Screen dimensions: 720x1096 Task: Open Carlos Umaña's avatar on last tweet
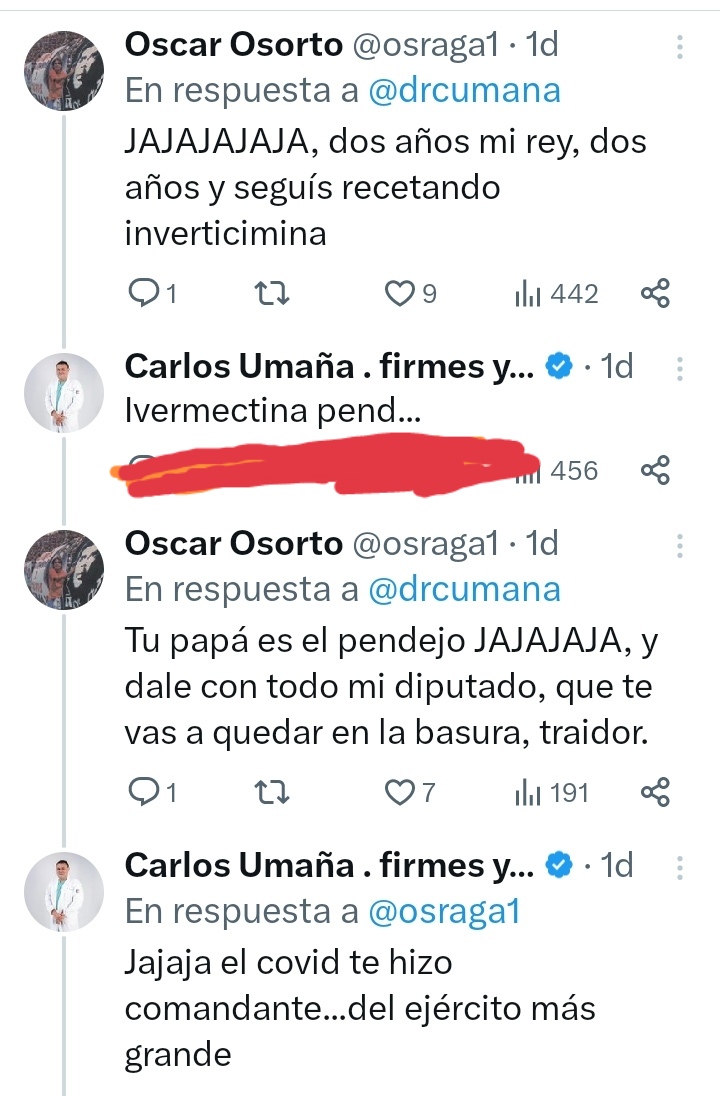(63, 891)
